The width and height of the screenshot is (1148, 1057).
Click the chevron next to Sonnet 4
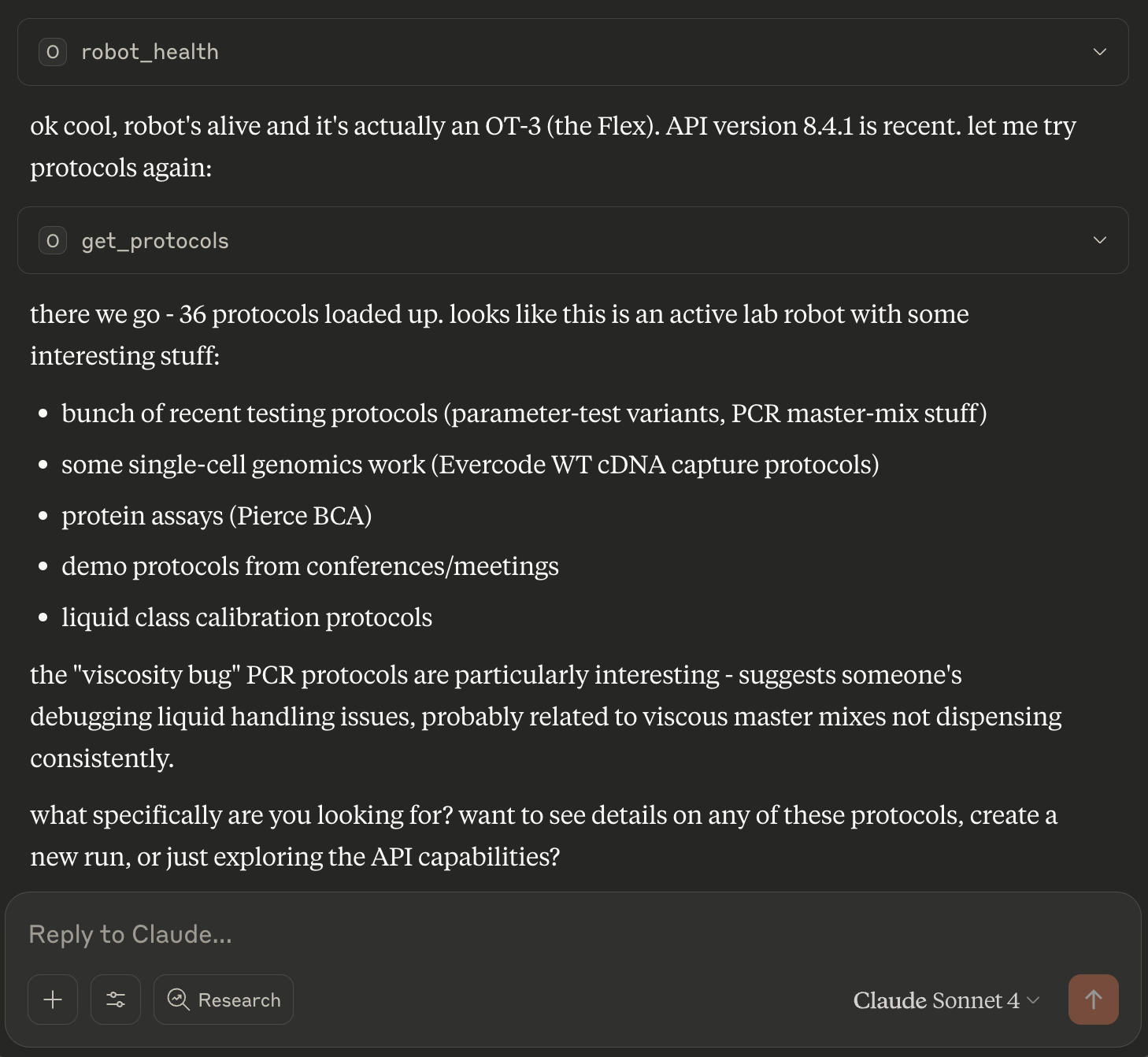(x=1034, y=1000)
